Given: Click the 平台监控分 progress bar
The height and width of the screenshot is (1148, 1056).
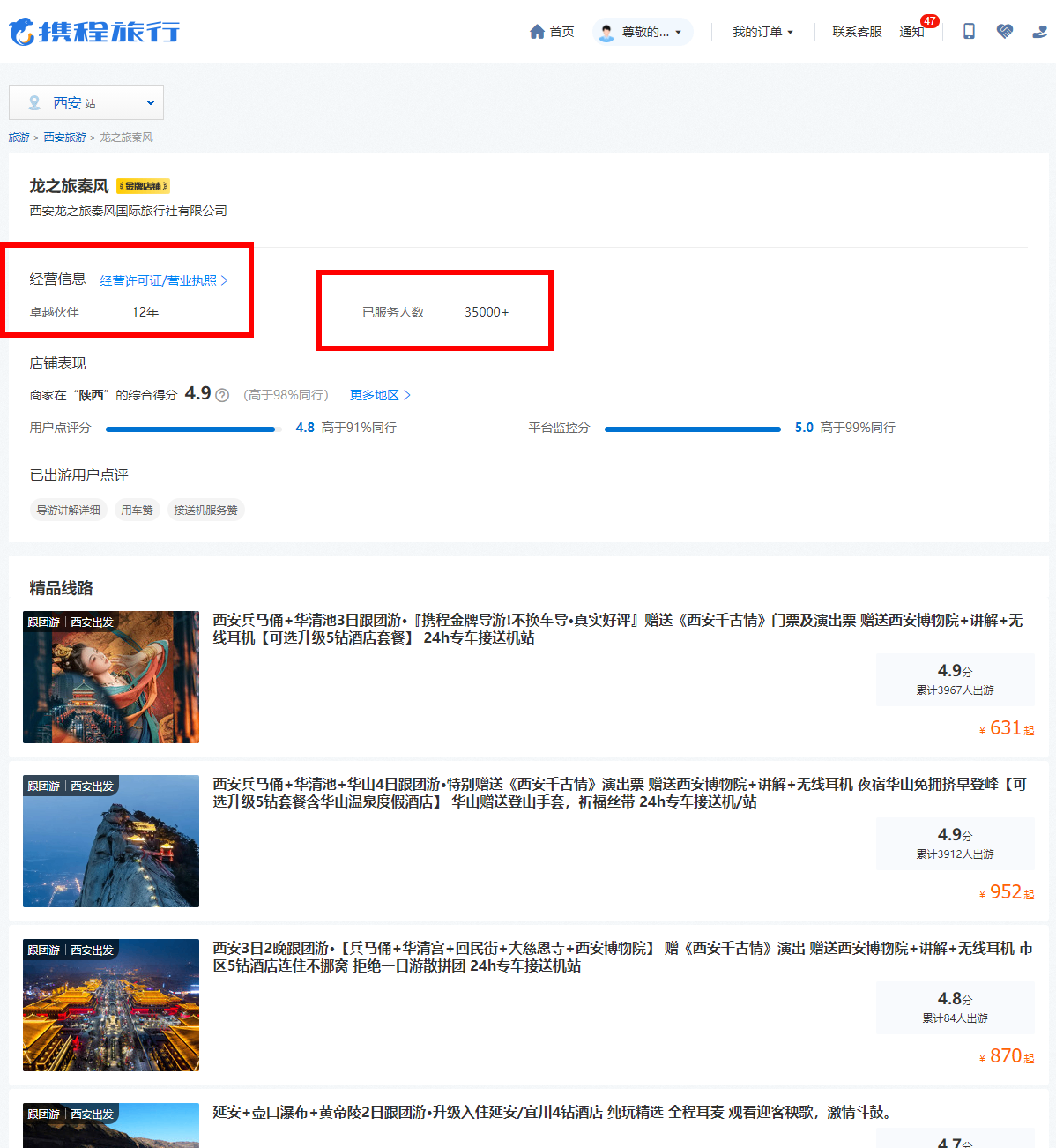Looking at the screenshot, I should tap(693, 429).
